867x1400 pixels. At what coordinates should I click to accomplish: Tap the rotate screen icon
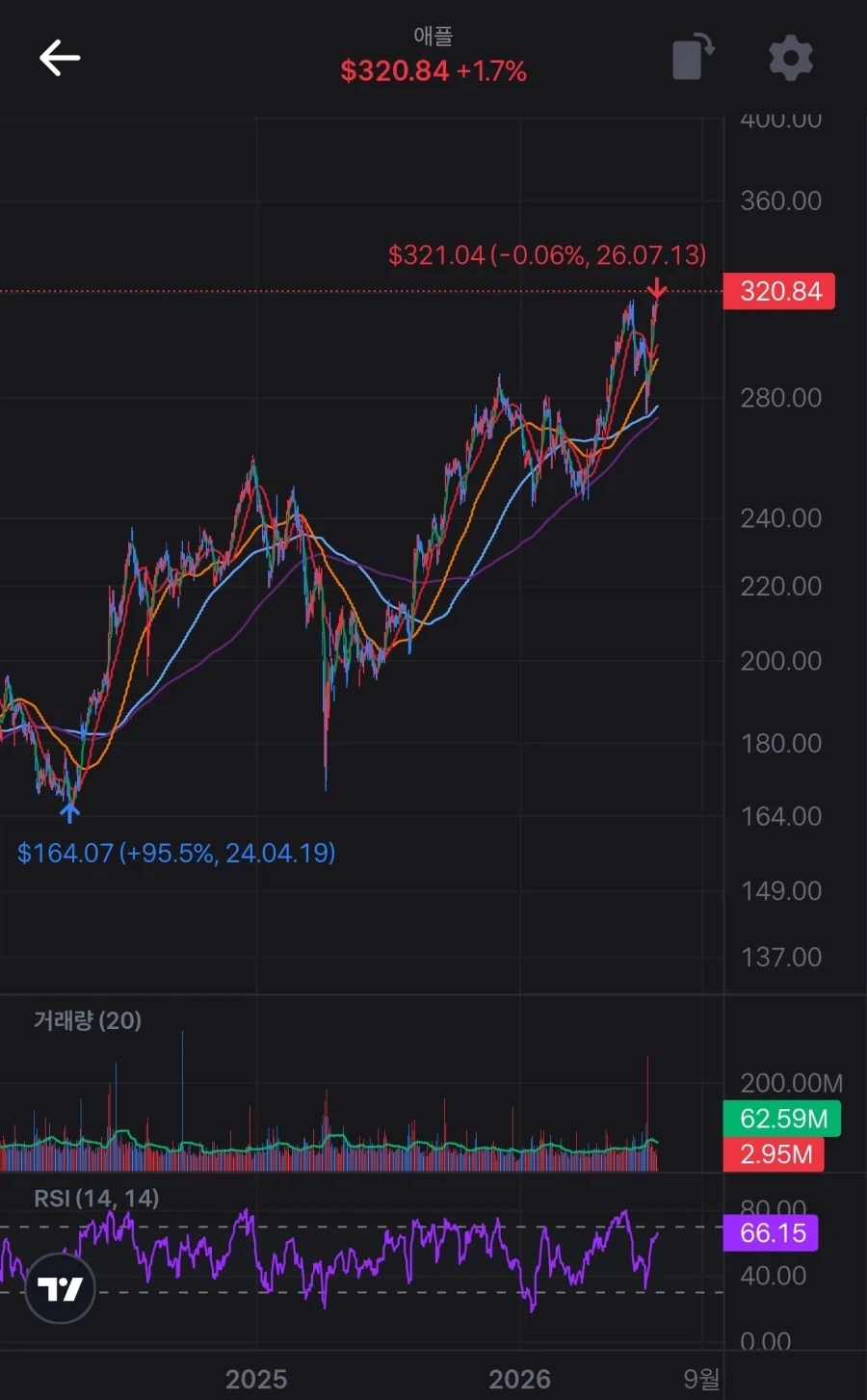point(693,56)
